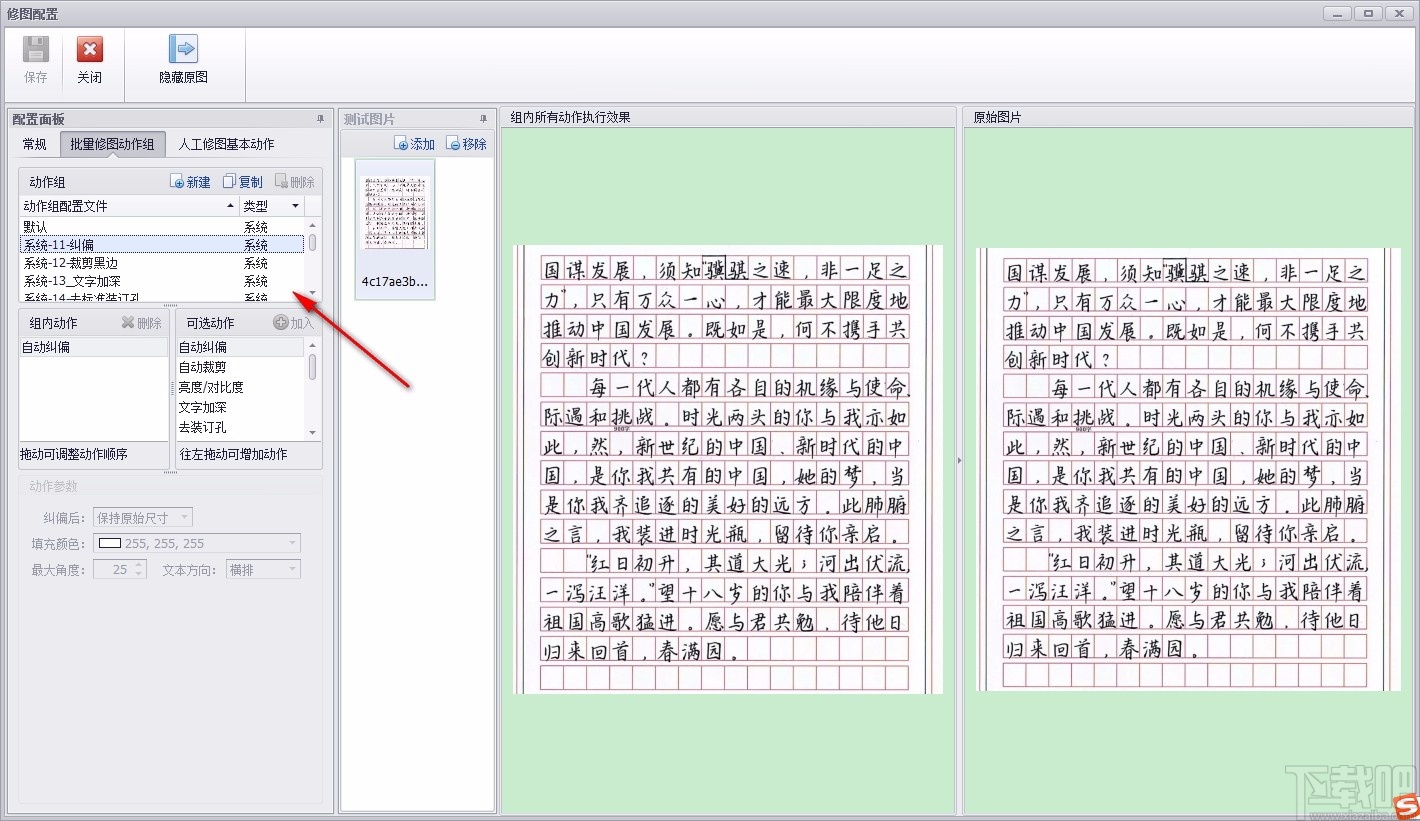The height and width of the screenshot is (821, 1420).
Task: Sort by 动作组配置文件 column header
Action: point(129,206)
